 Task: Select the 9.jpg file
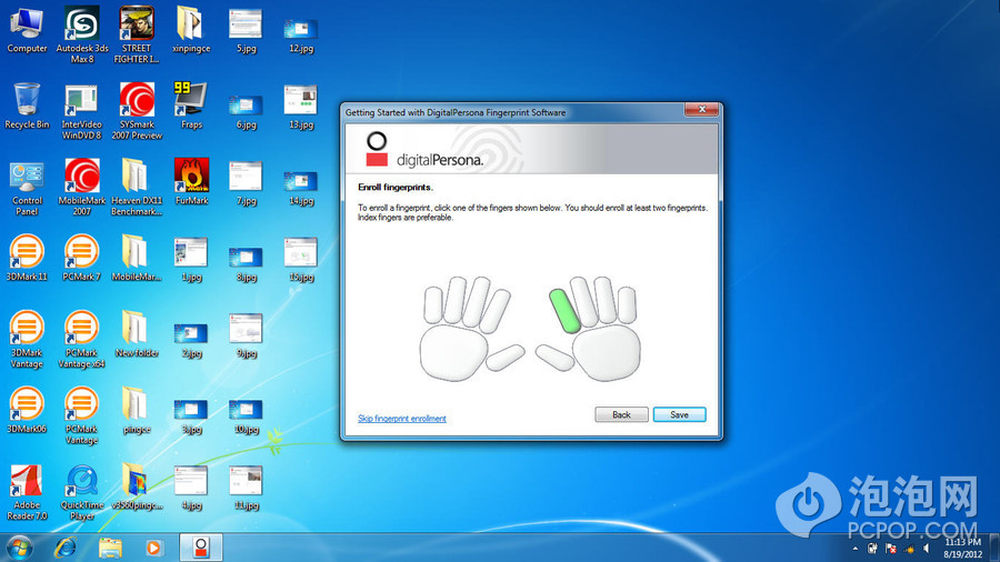coord(246,336)
